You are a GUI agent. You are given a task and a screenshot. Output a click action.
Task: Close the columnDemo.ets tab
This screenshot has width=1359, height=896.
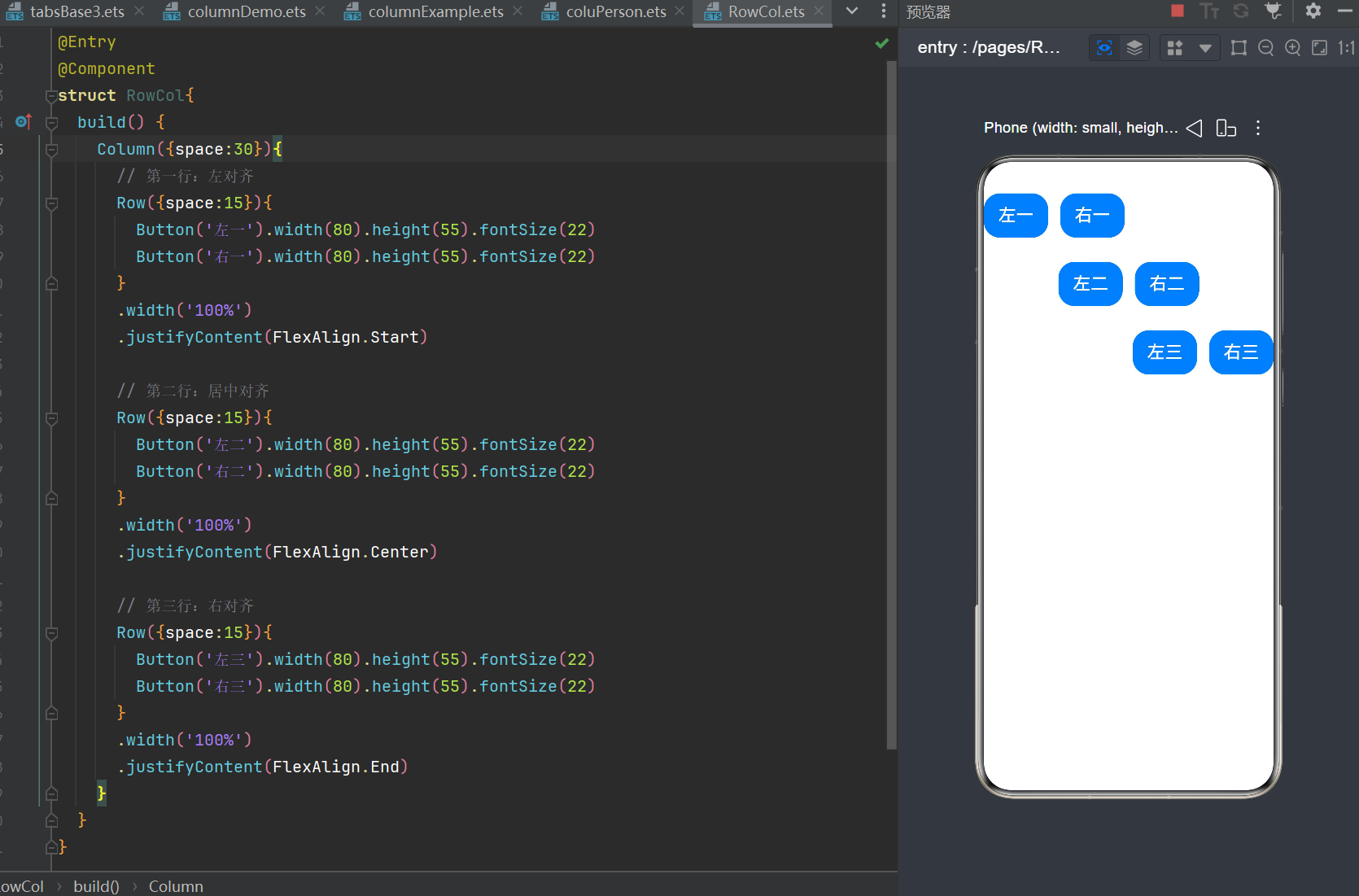pos(320,11)
